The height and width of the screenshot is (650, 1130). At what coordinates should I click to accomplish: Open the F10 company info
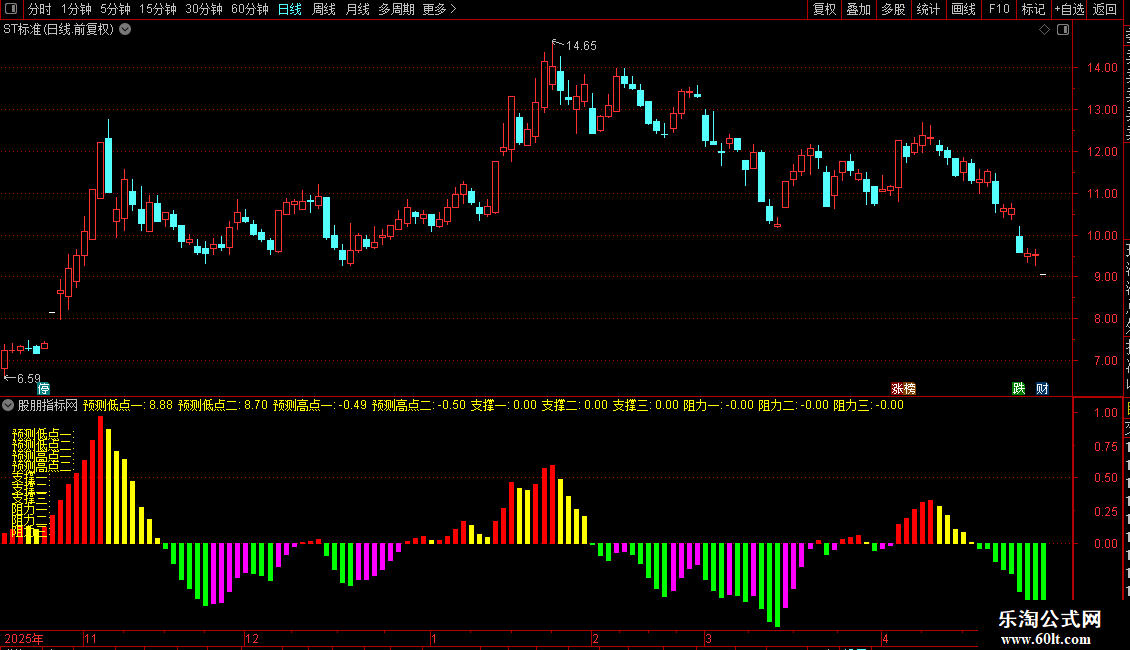pyautogui.click(x=999, y=9)
